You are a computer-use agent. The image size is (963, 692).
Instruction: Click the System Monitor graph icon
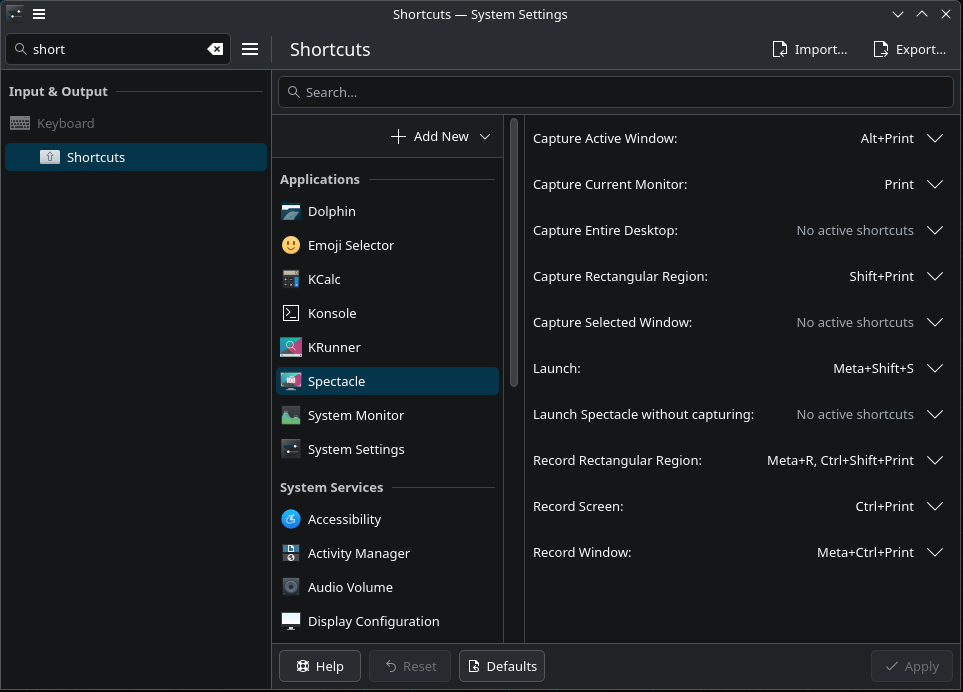click(x=290, y=416)
